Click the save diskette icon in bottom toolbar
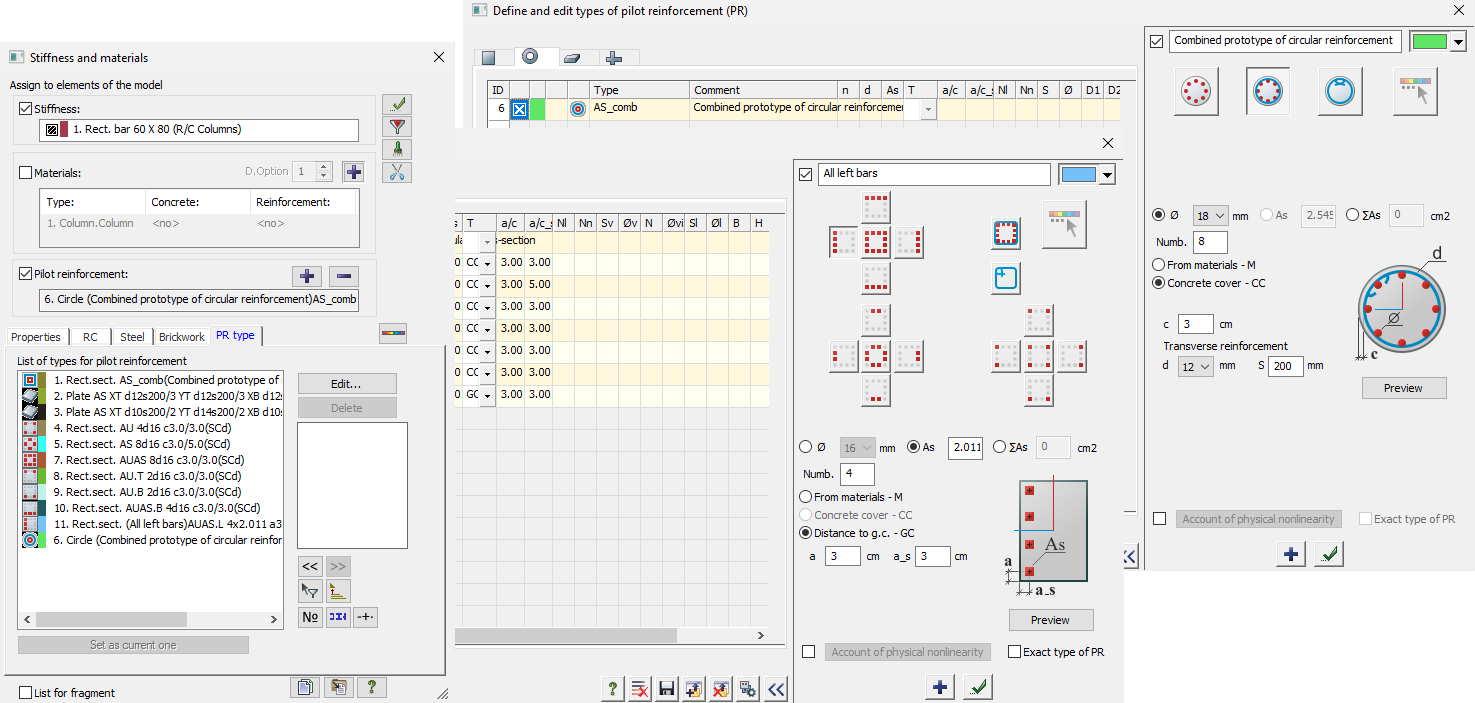 pyautogui.click(x=666, y=689)
